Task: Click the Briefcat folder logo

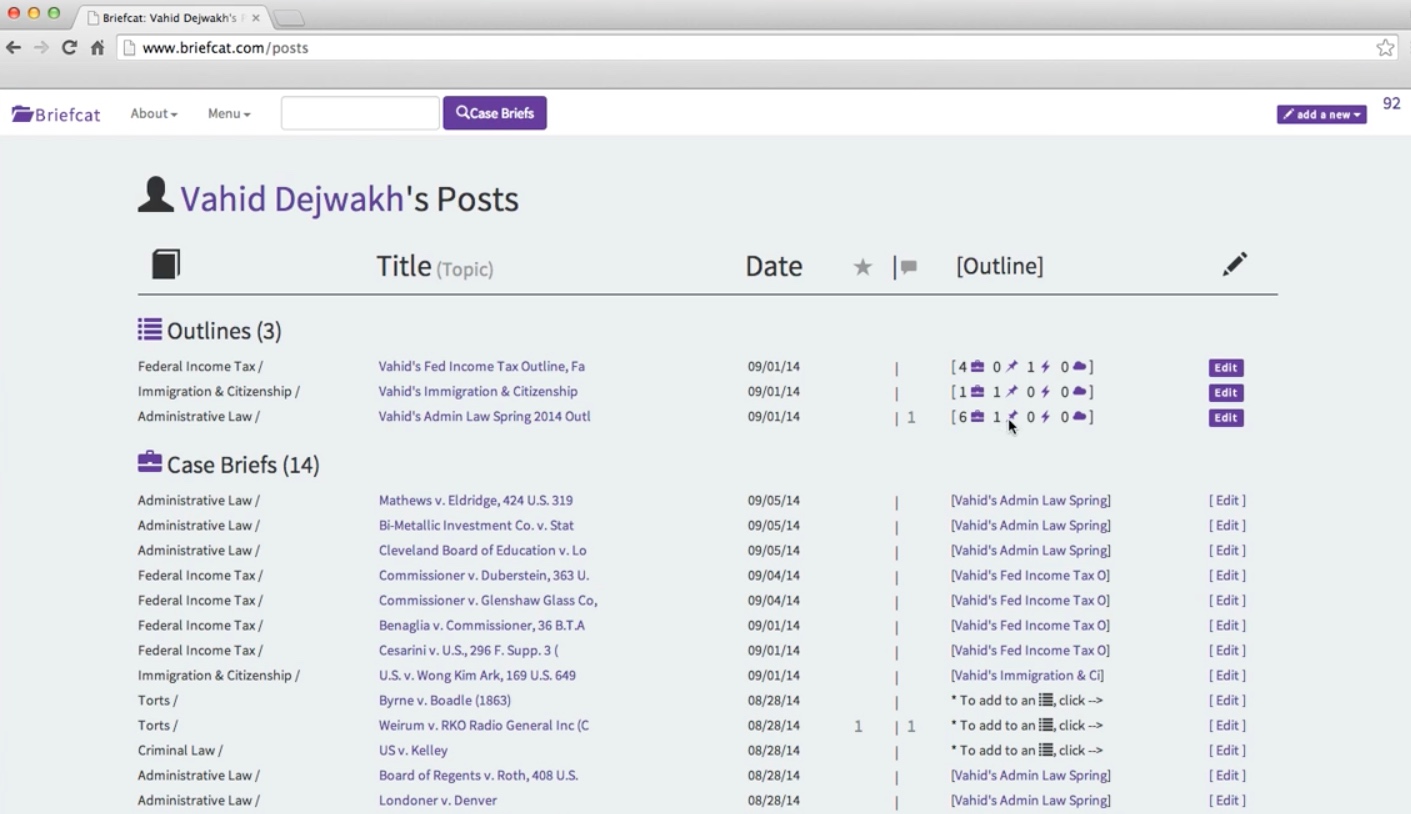Action: [x=23, y=114]
